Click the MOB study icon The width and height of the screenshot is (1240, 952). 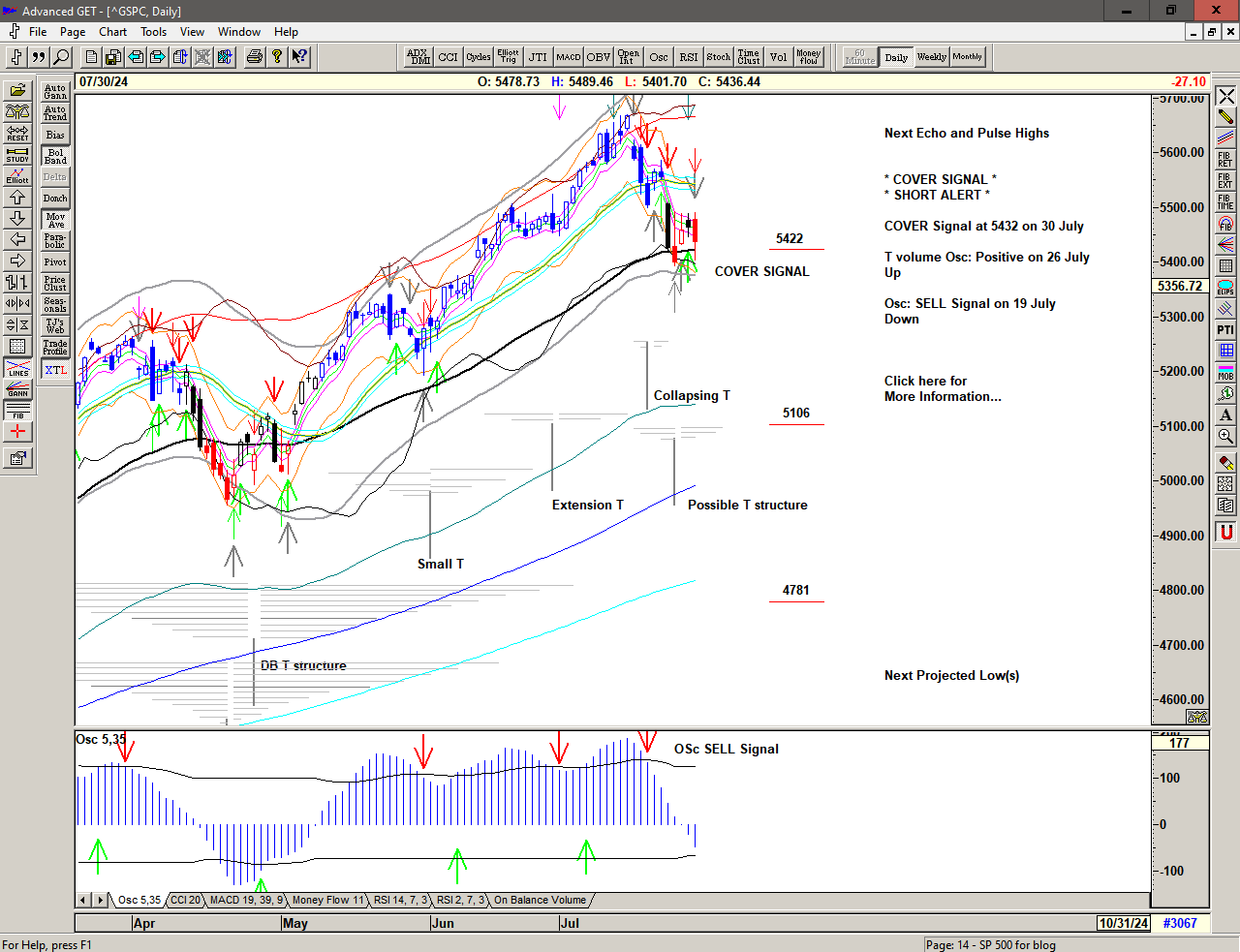(1225, 372)
